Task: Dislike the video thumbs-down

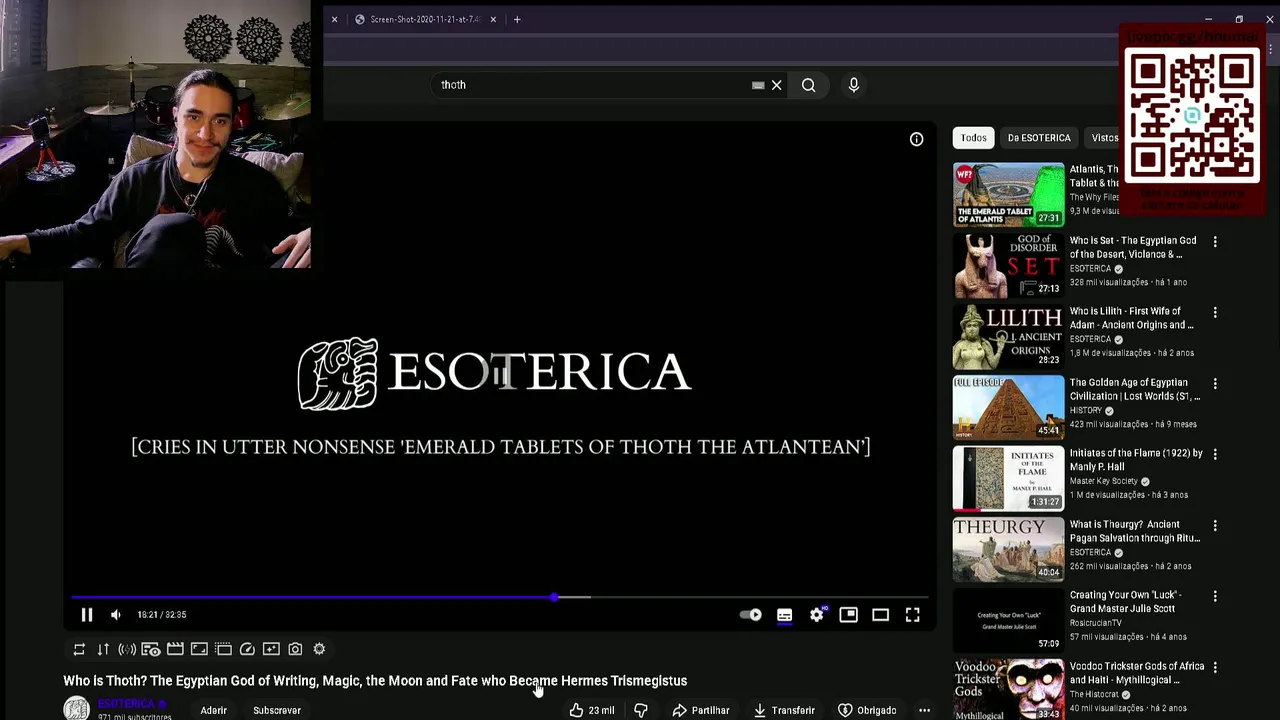Action: 641,710
